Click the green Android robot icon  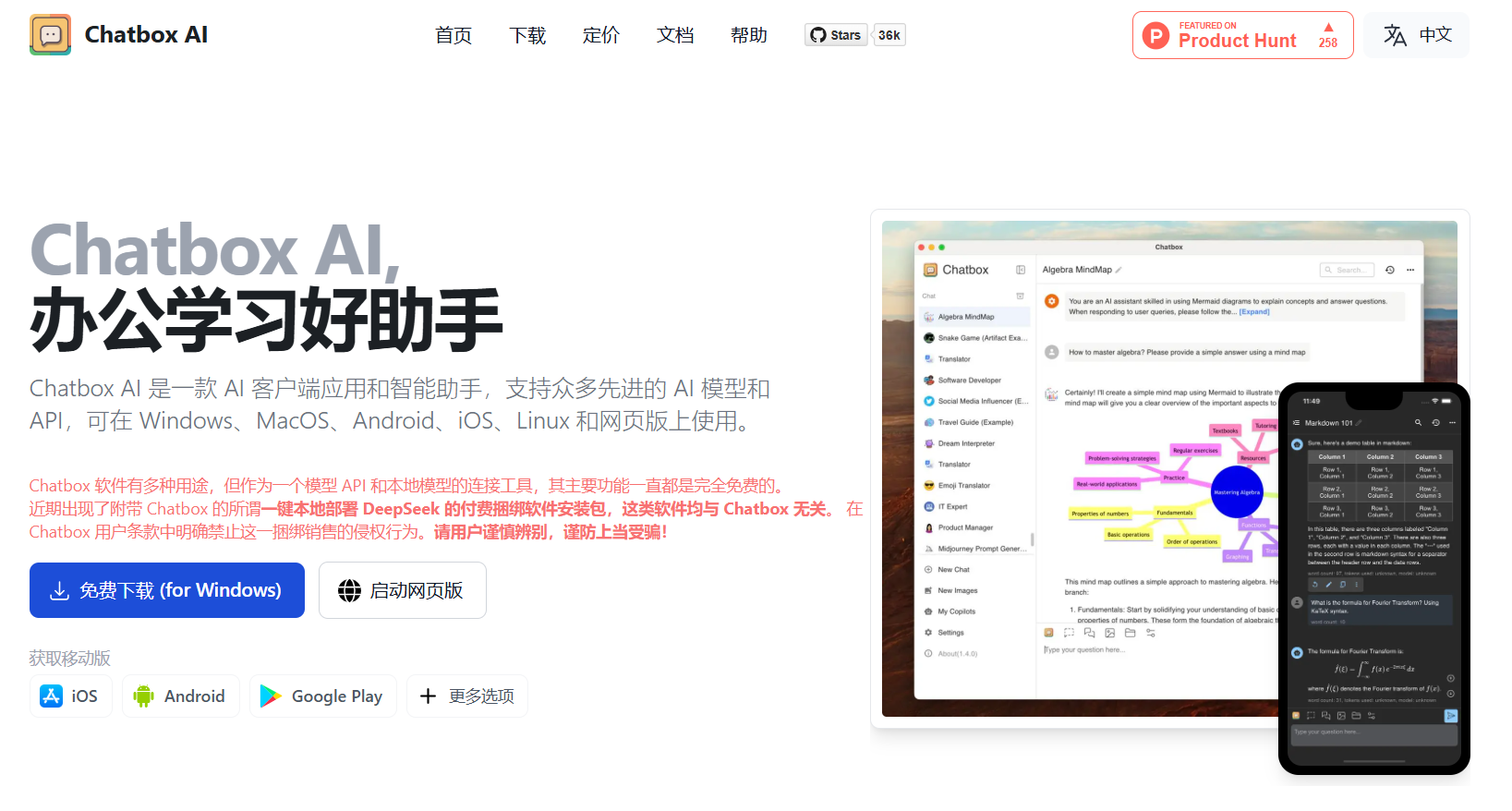[x=143, y=696]
